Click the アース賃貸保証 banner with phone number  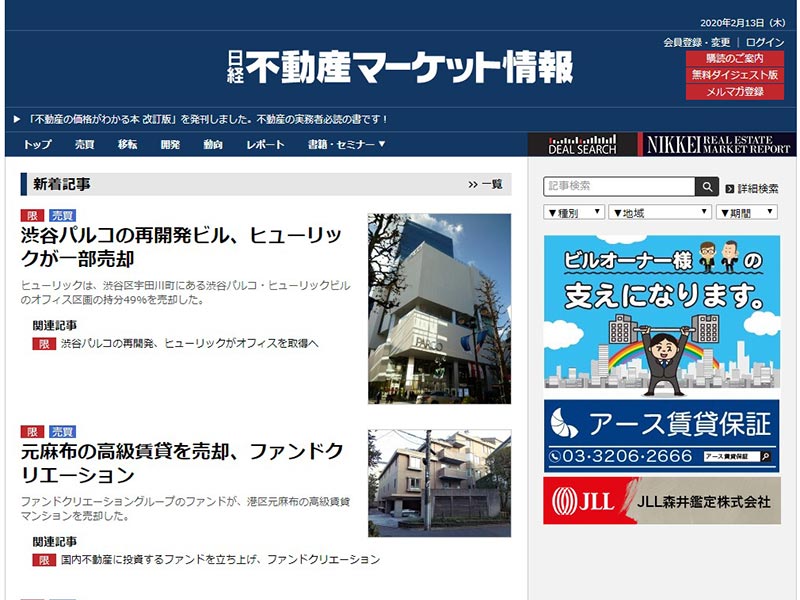[x=662, y=436]
